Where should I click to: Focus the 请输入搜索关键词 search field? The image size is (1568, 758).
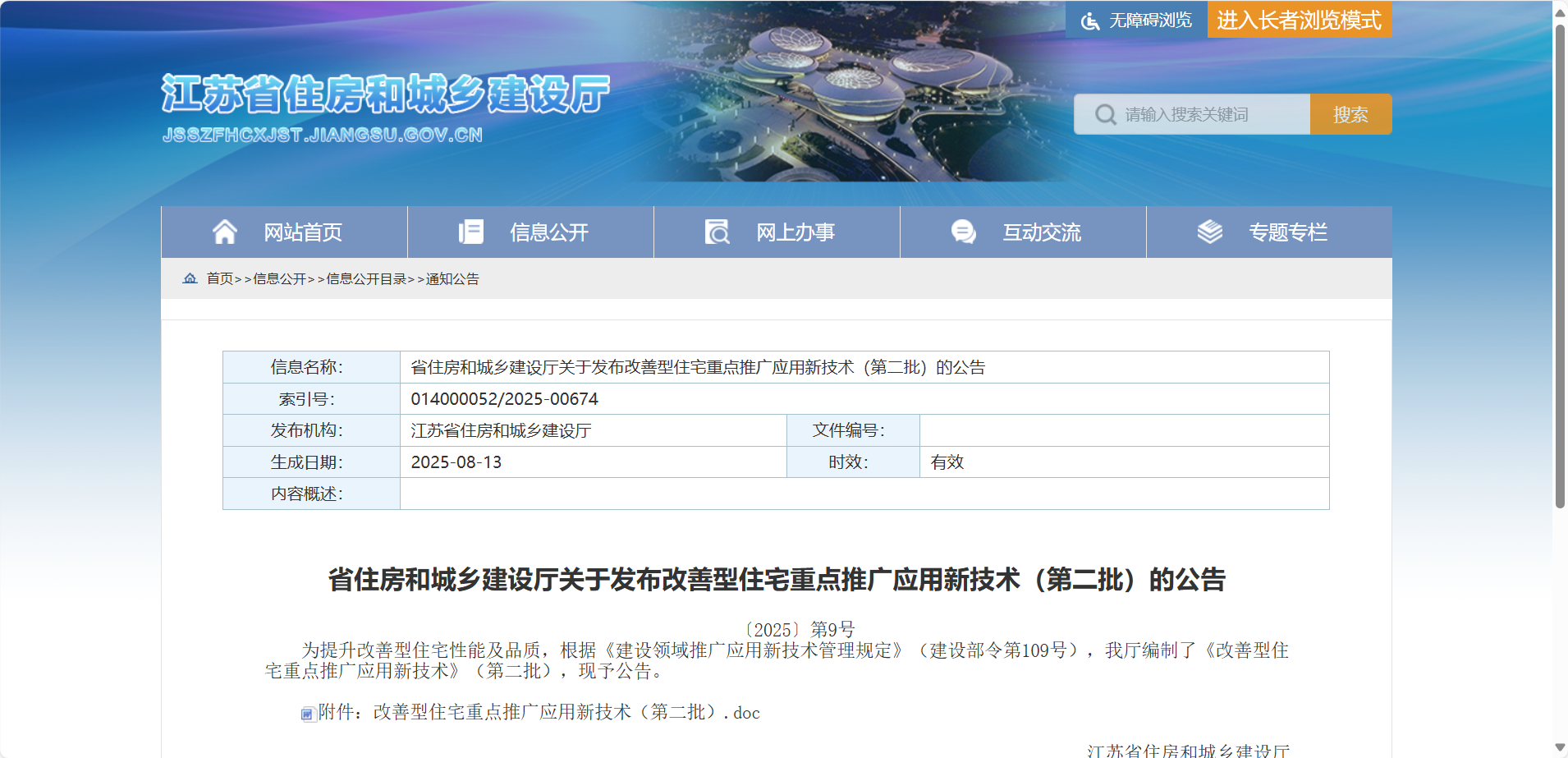(x=1207, y=114)
